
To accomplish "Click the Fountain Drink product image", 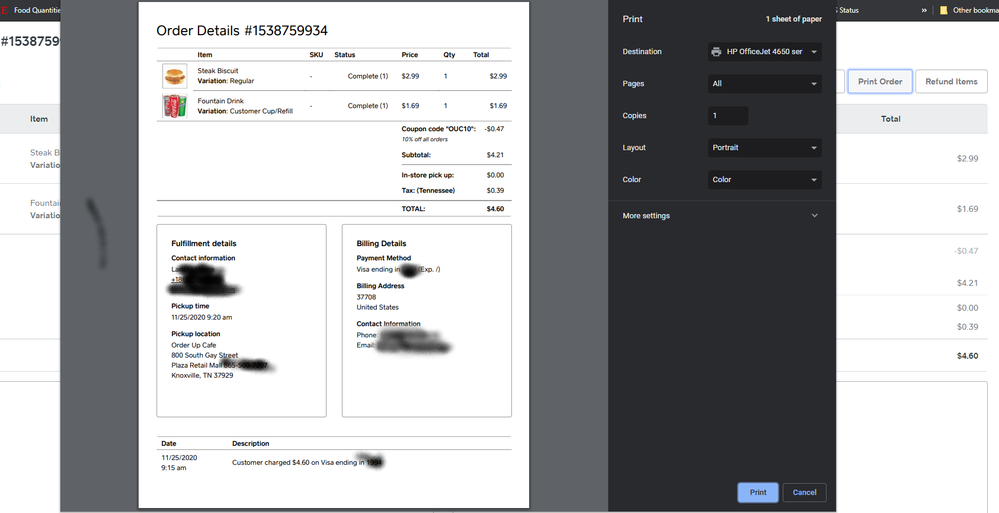I will coord(174,106).
